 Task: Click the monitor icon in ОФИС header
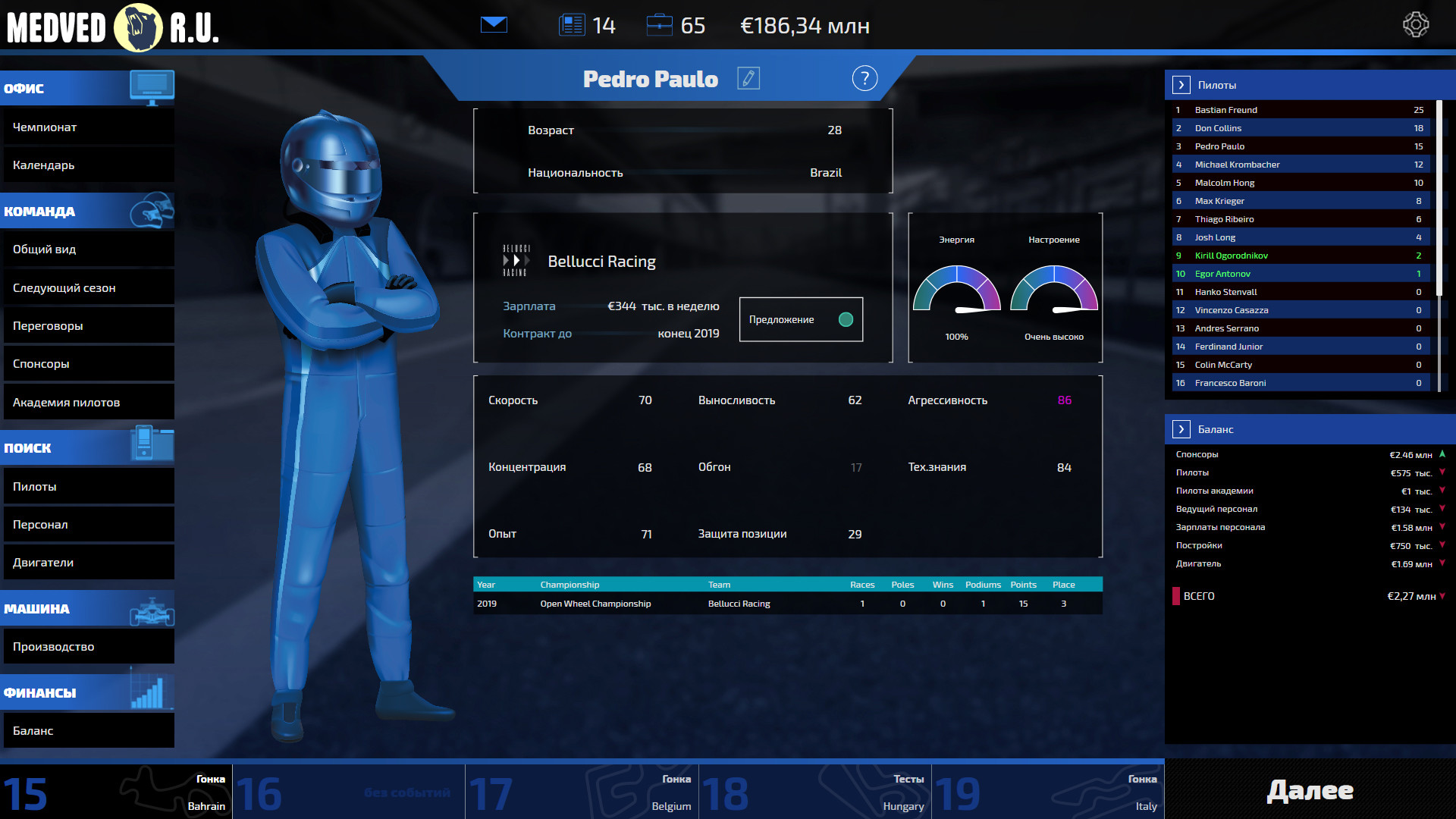tap(152, 87)
